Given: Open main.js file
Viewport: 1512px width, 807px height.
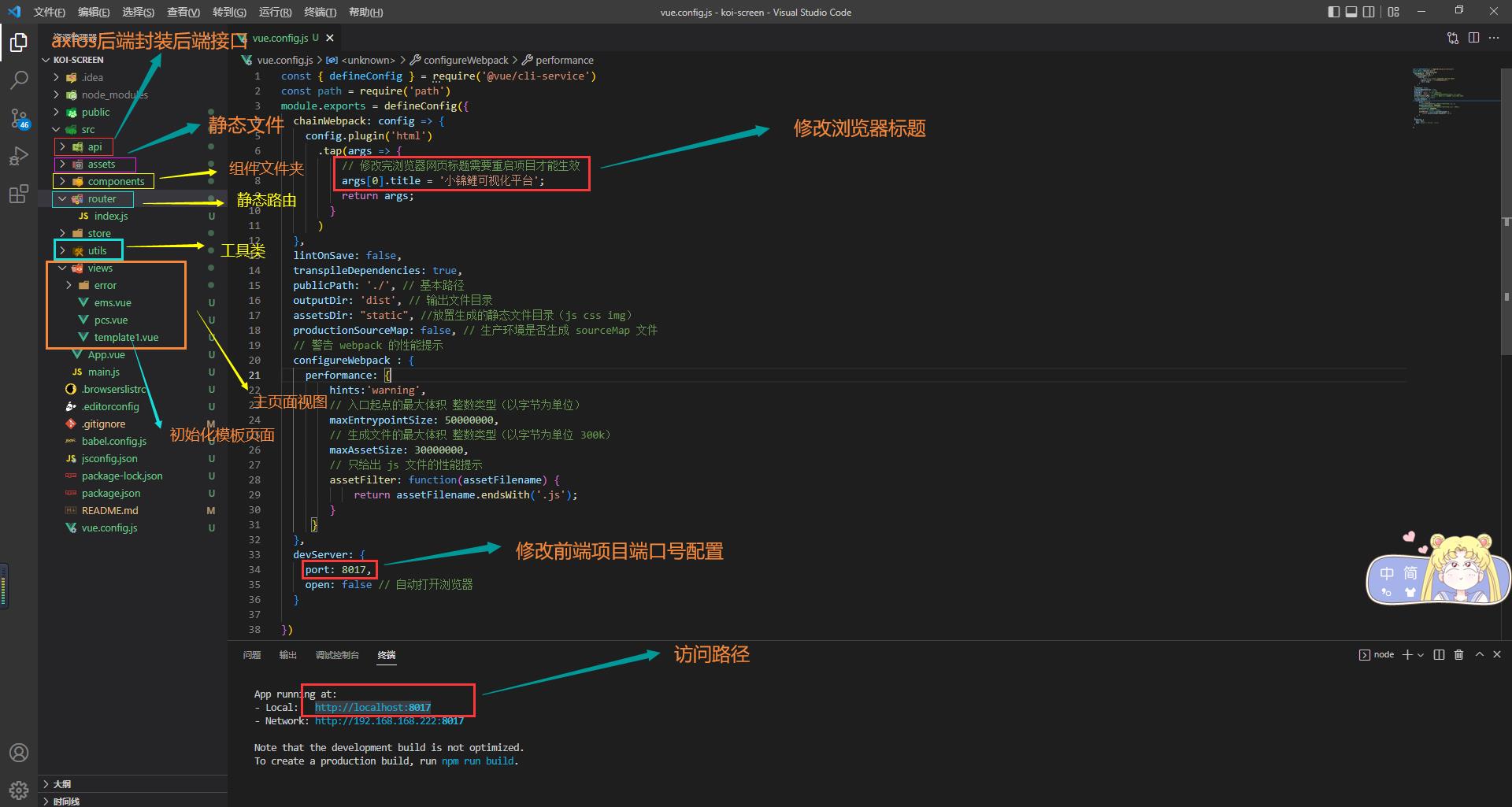Looking at the screenshot, I should click(x=133, y=372).
